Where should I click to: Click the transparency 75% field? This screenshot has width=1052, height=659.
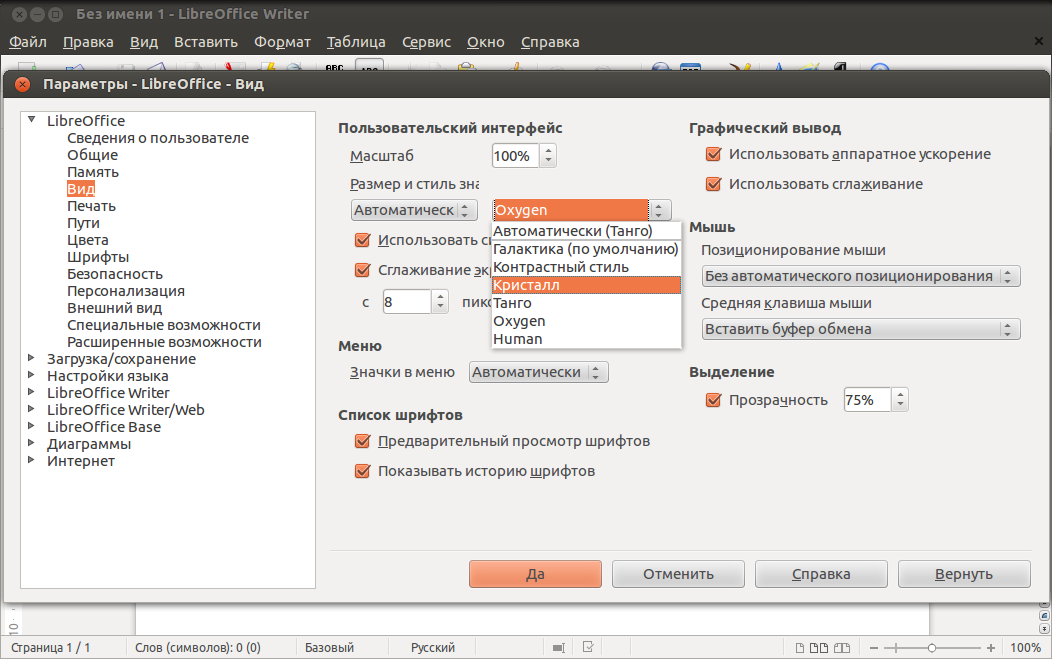tap(867, 400)
